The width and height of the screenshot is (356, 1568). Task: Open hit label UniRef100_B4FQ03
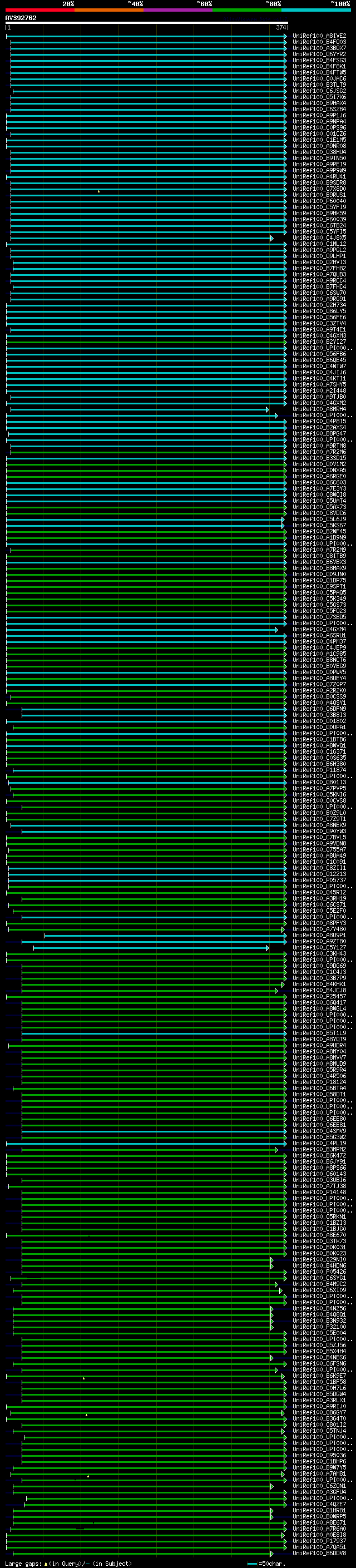(319, 42)
